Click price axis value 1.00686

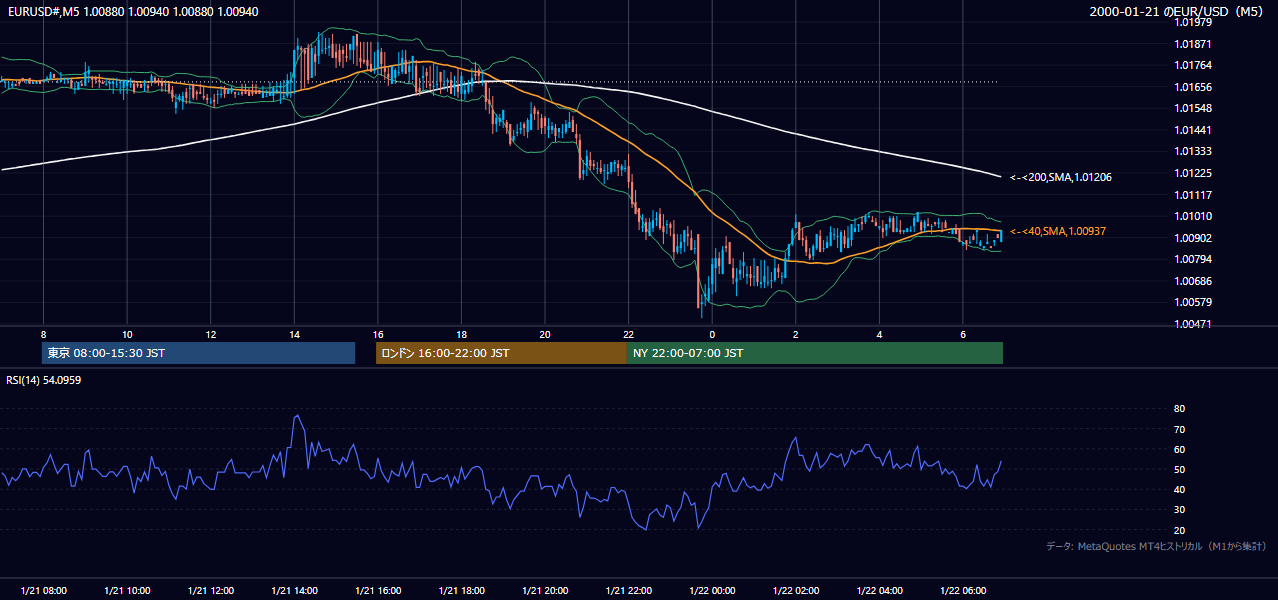coord(1193,281)
